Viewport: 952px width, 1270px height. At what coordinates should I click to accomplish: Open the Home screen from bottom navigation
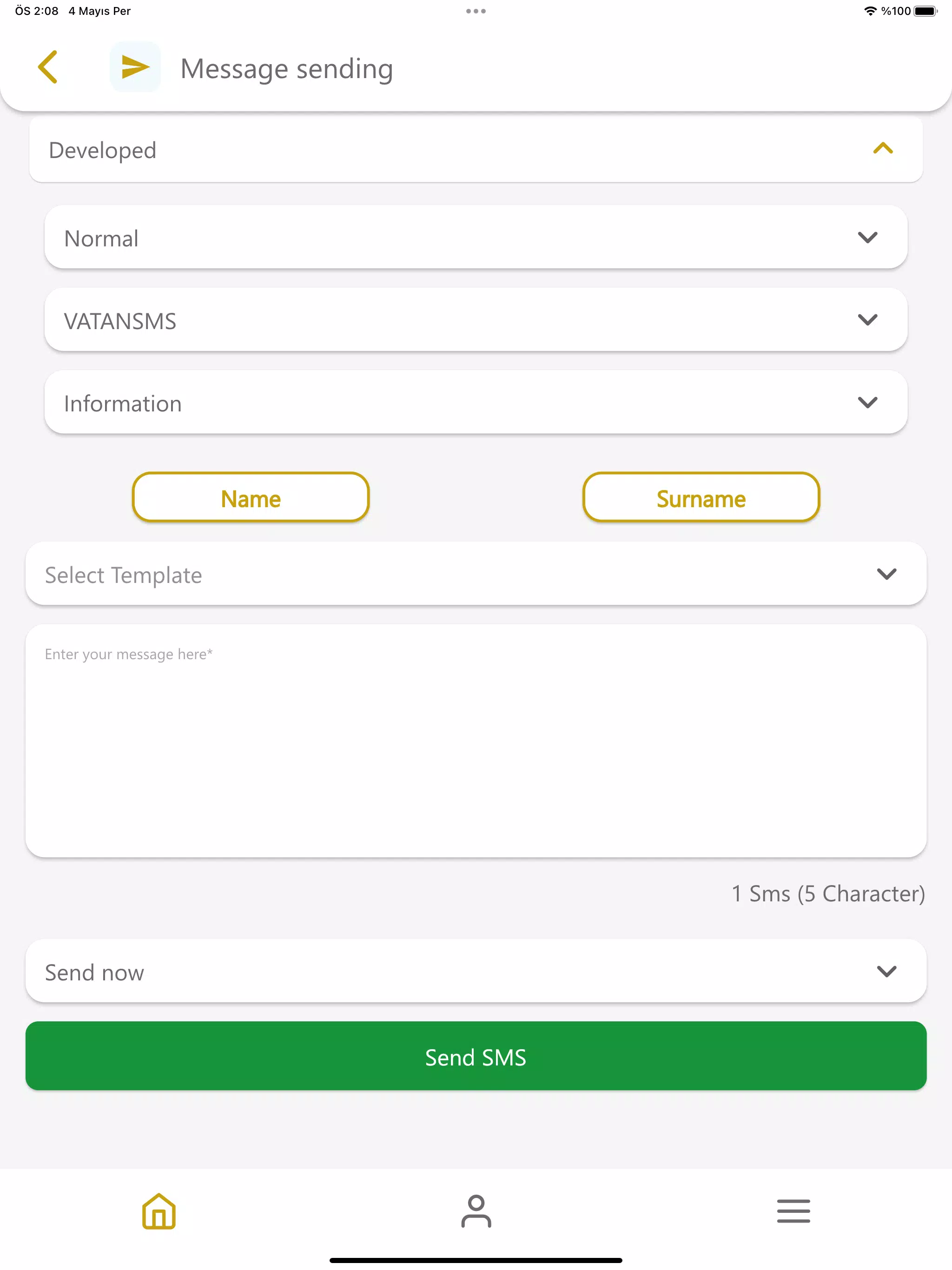(159, 1211)
